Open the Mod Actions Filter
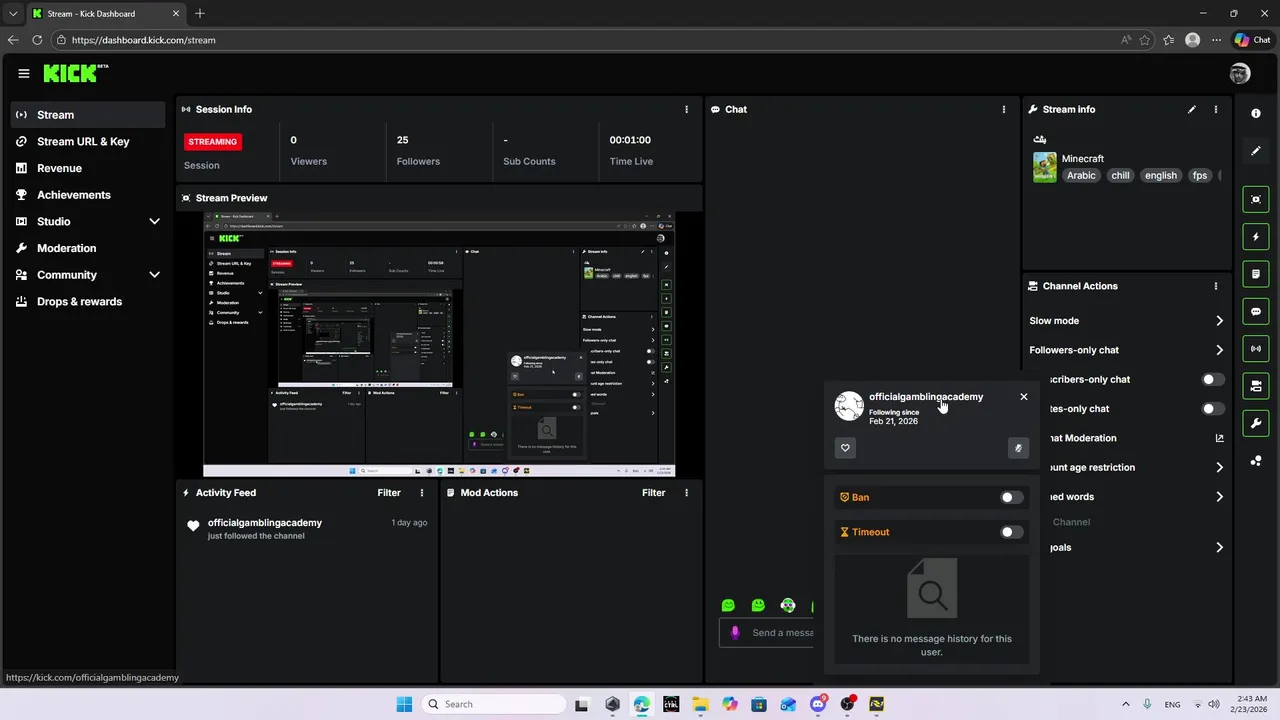Screen dimensions: 1280x720 (x=653, y=493)
